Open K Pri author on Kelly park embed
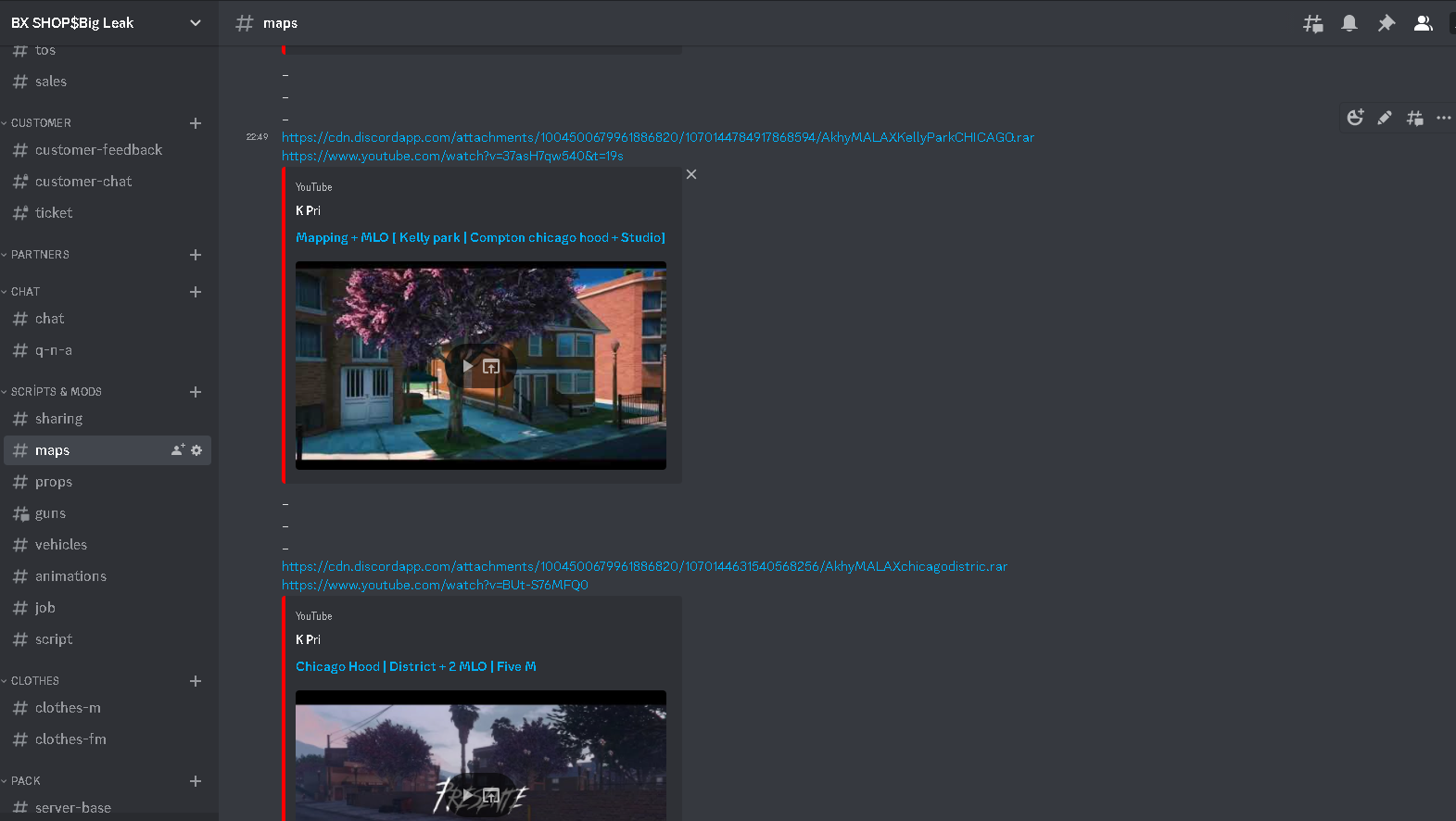 (x=308, y=210)
